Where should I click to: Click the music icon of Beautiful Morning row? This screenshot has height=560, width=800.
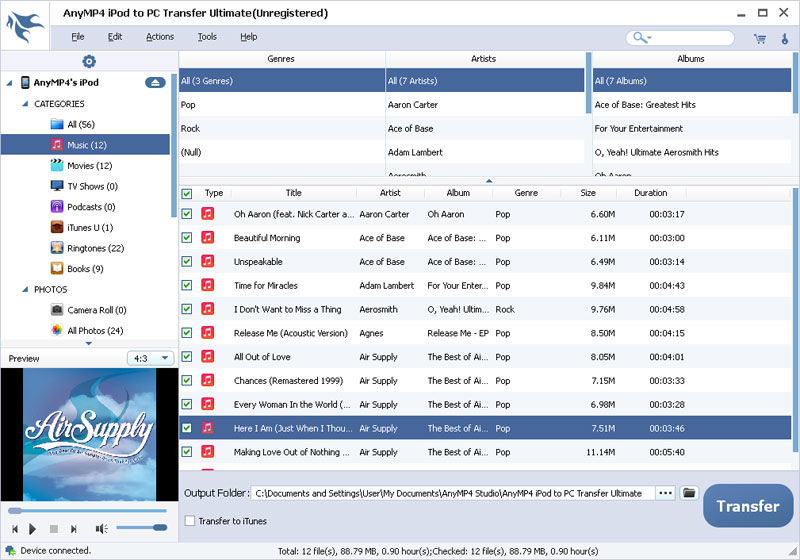[x=208, y=237]
